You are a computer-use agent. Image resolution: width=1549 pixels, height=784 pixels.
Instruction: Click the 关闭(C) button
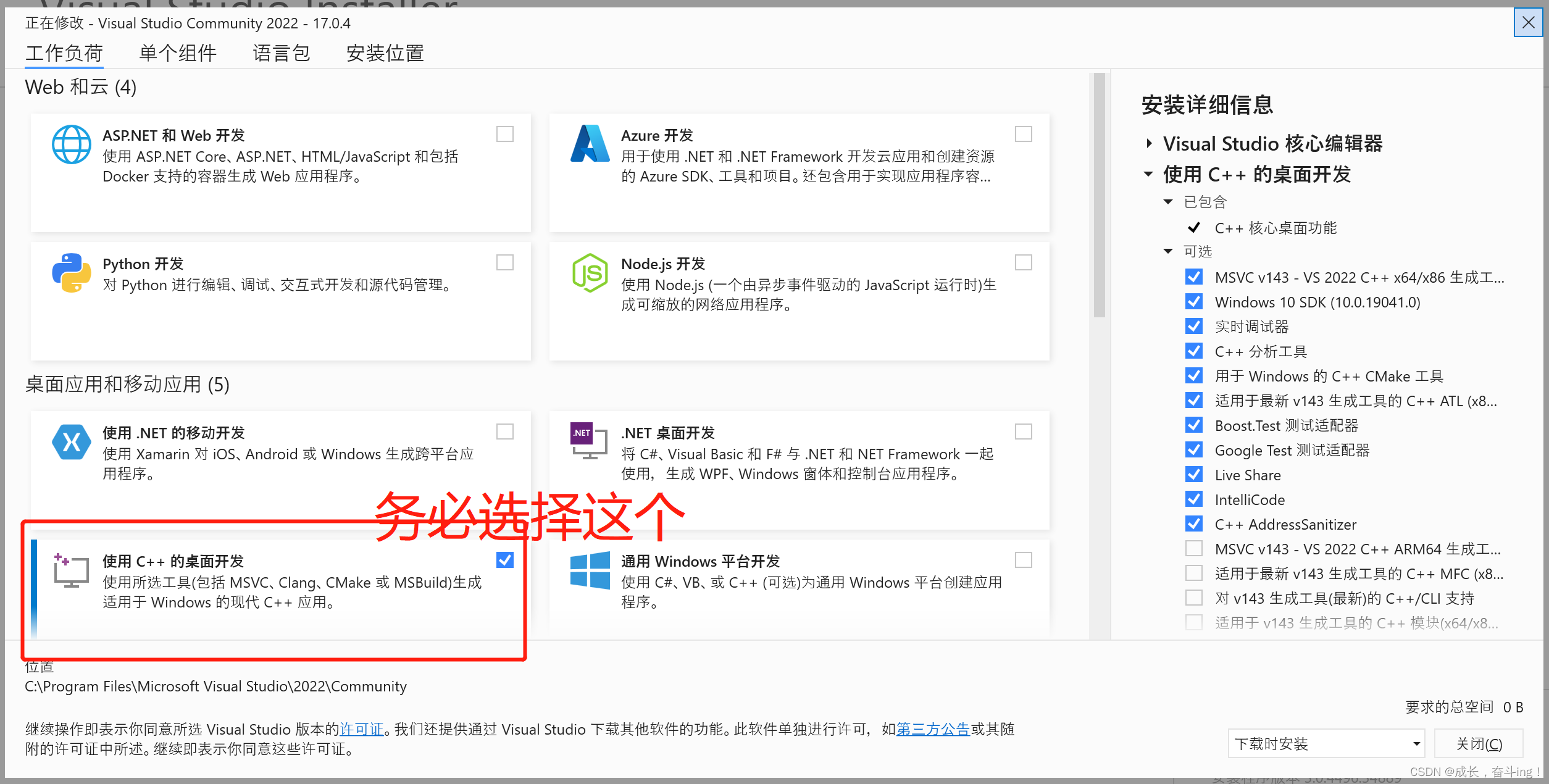[1479, 743]
